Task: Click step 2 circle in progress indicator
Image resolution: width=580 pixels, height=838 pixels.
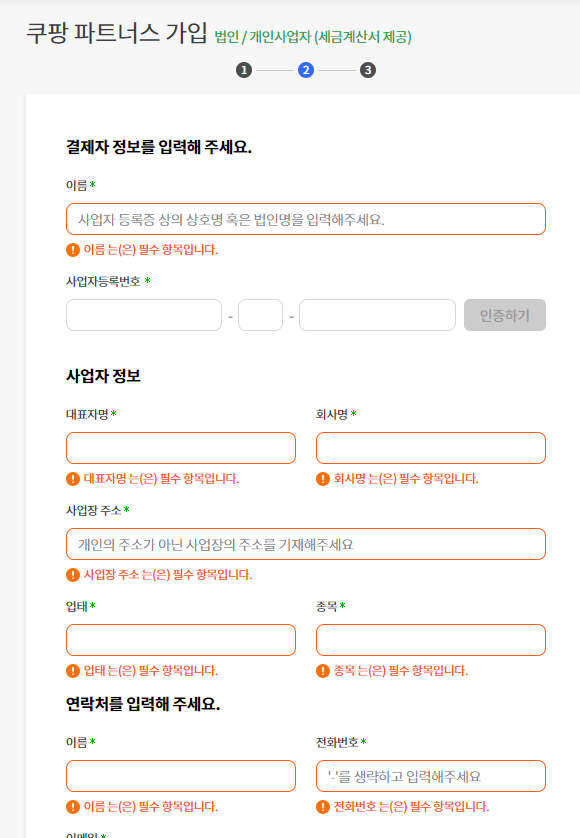Action: (x=306, y=70)
